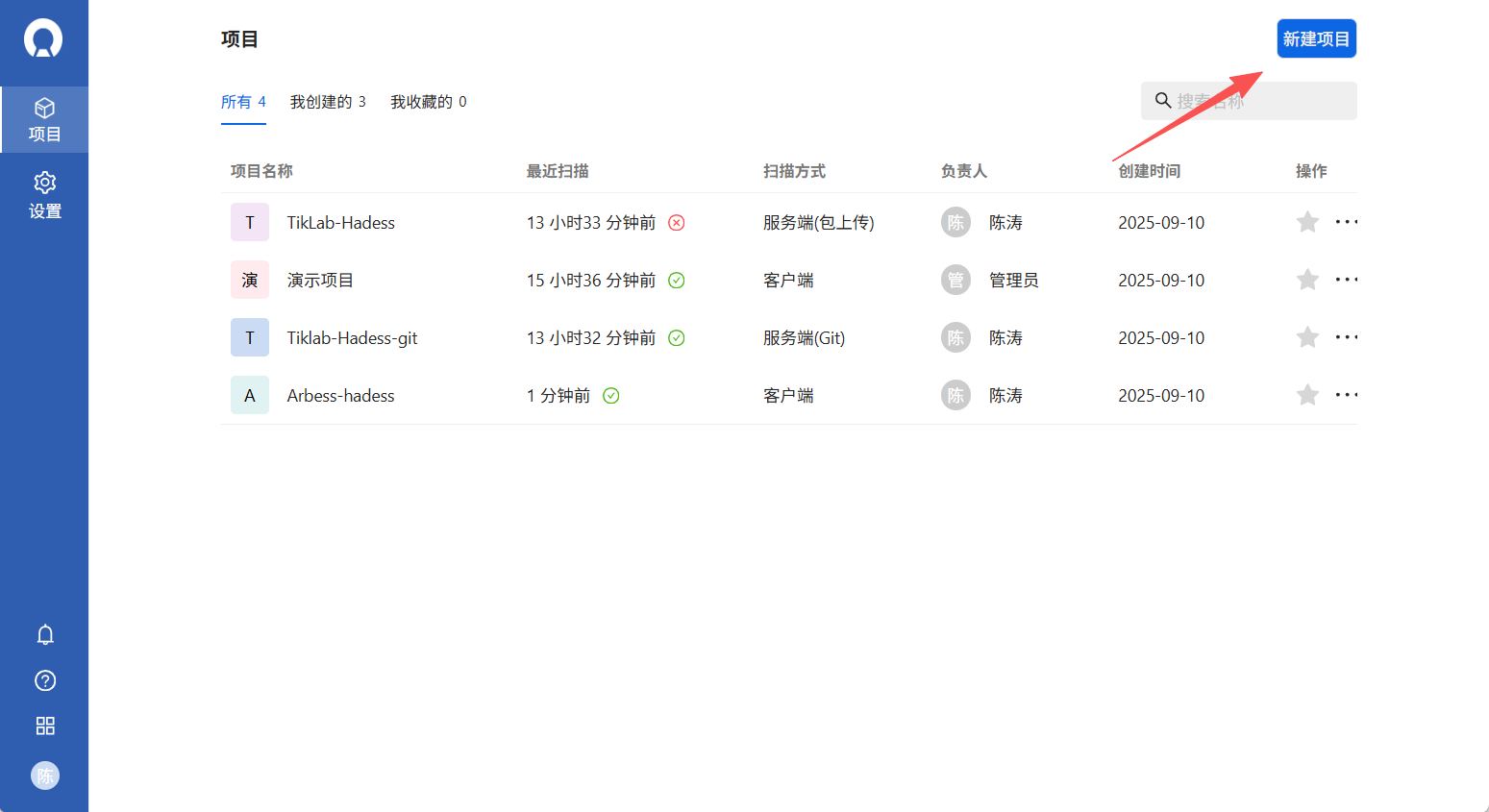Open the notification bell
Image resolution: width=1489 pixels, height=812 pixels.
45,635
